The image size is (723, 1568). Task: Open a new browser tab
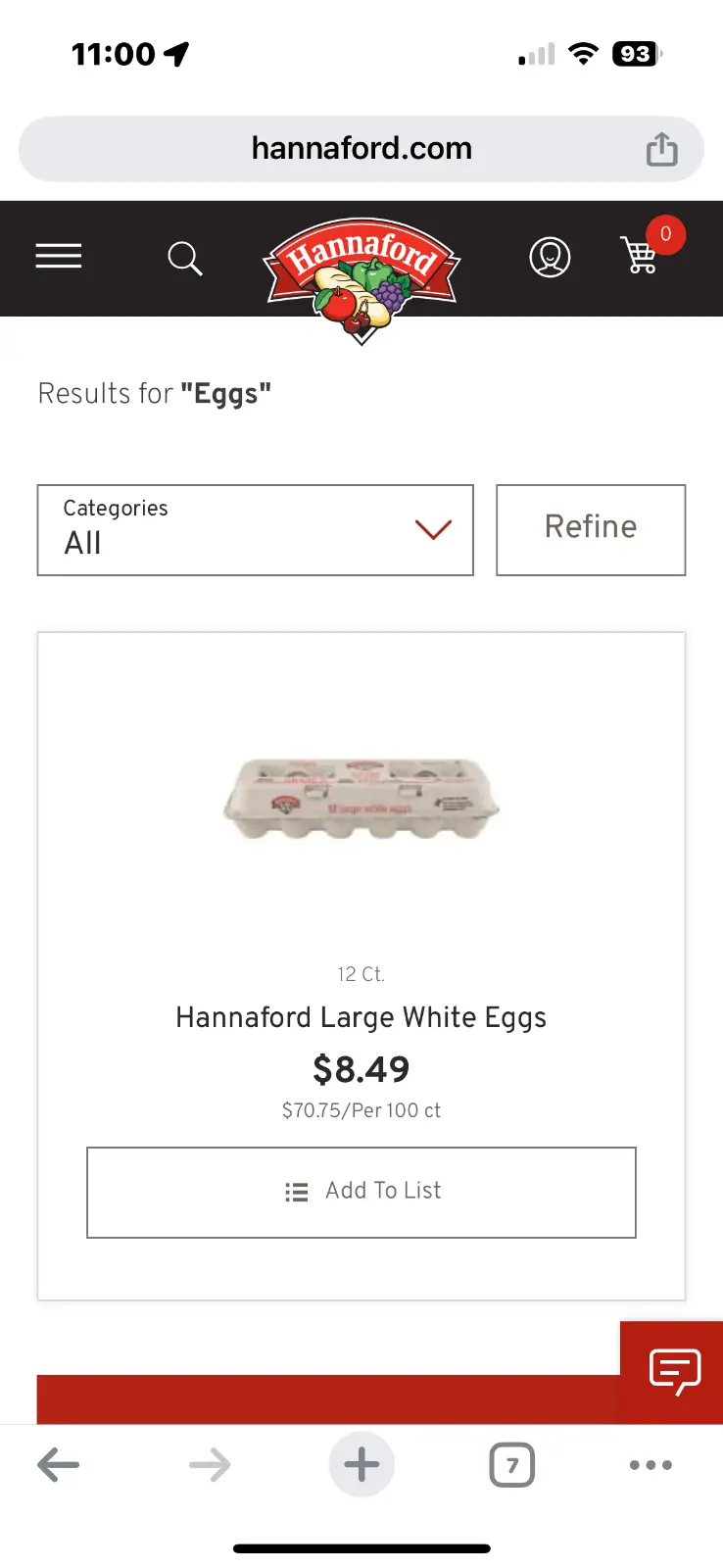tap(361, 1465)
